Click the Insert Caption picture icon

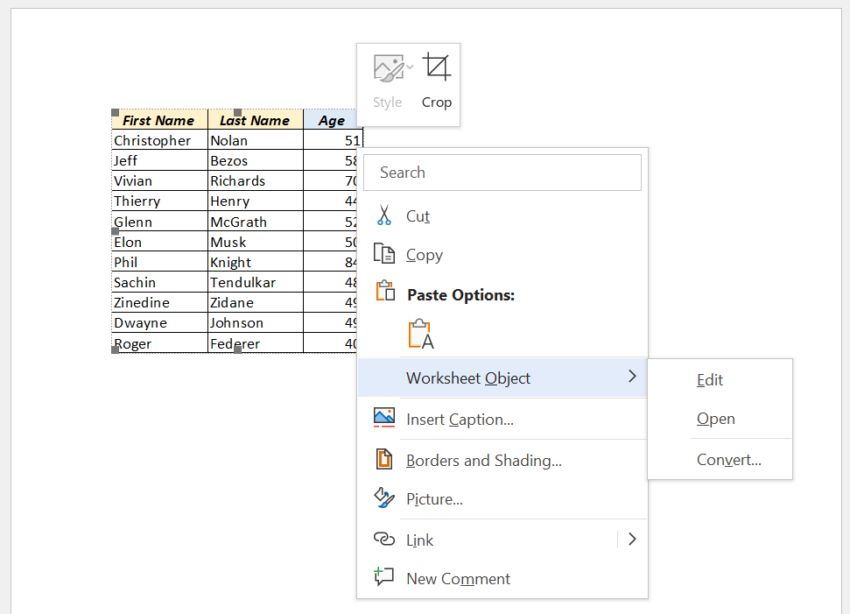(x=385, y=417)
